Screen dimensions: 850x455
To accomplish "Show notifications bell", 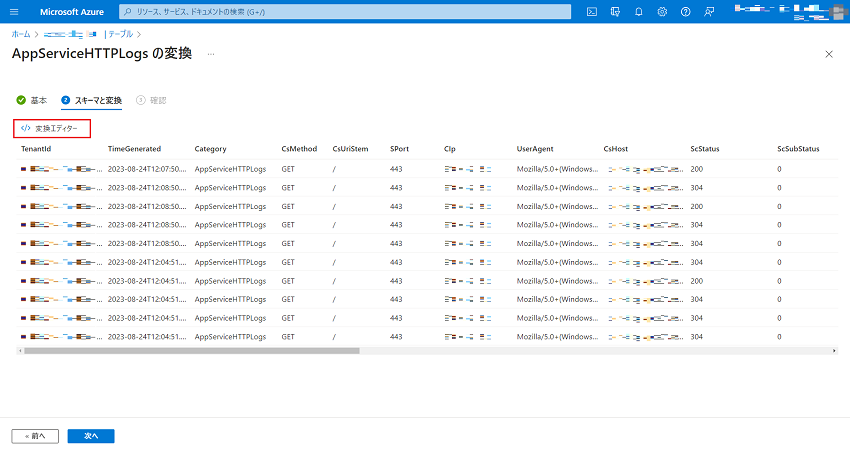I will pyautogui.click(x=639, y=11).
